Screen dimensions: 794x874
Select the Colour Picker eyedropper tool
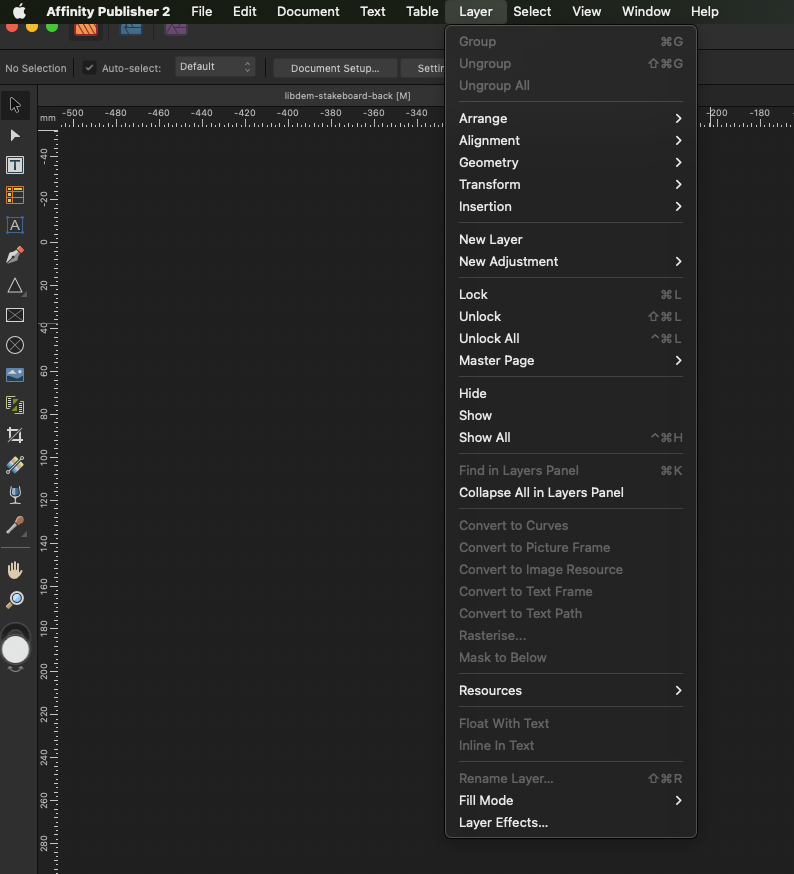point(15,525)
